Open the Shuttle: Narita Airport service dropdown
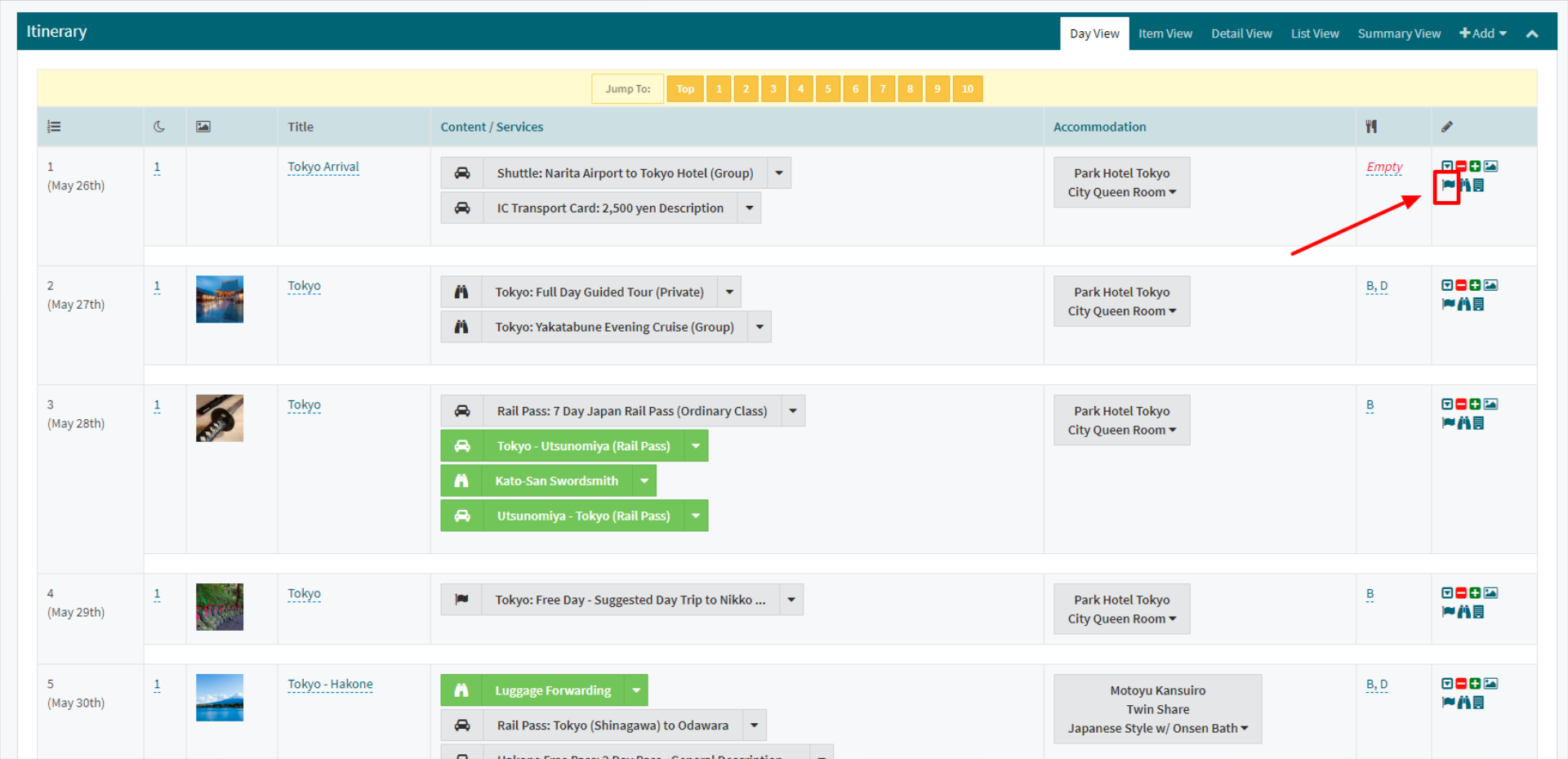The height and width of the screenshot is (759, 1568). tap(779, 172)
